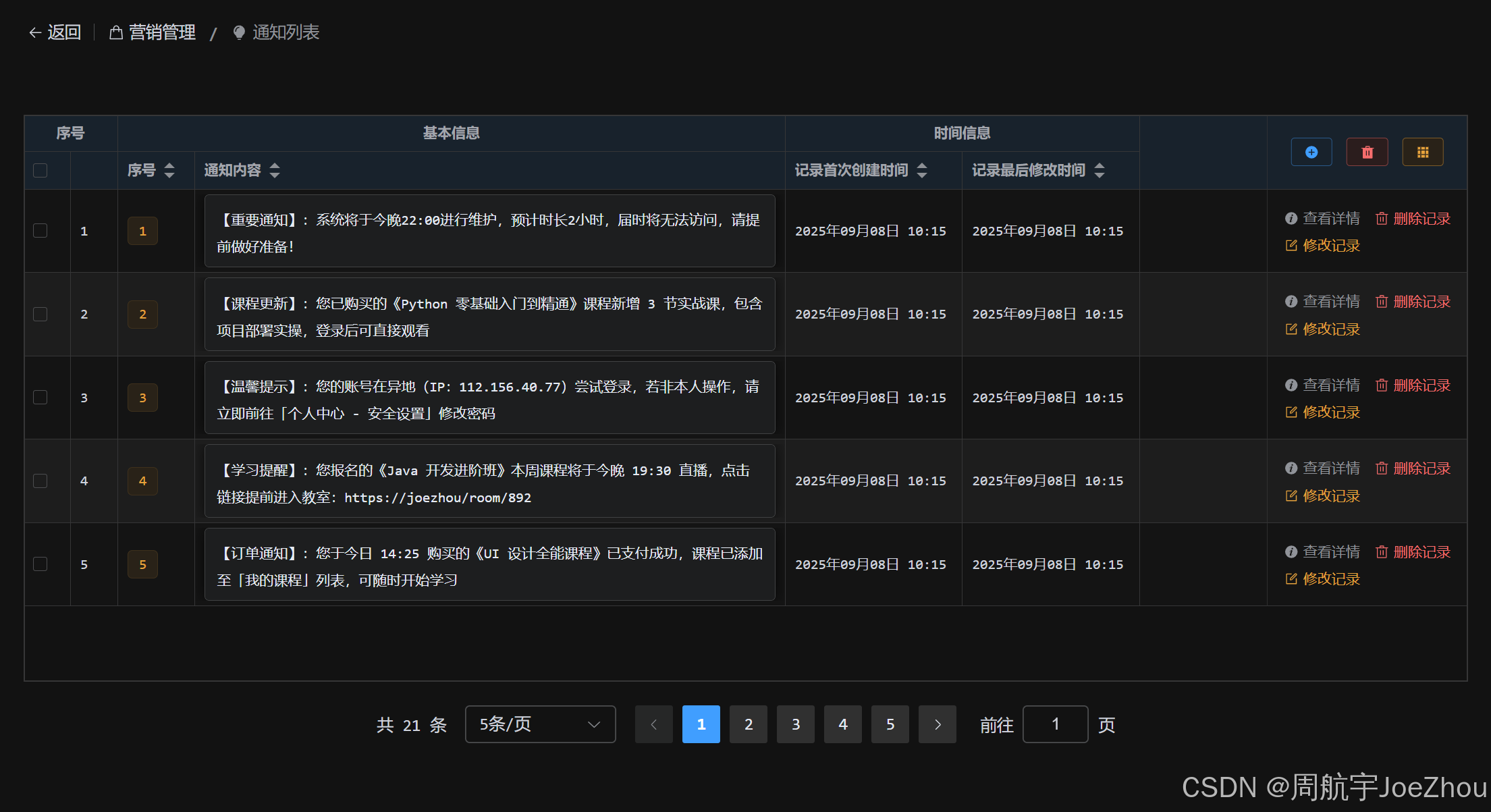View details 查看详情 for row 2
The width and height of the screenshot is (1491, 812).
click(1323, 302)
